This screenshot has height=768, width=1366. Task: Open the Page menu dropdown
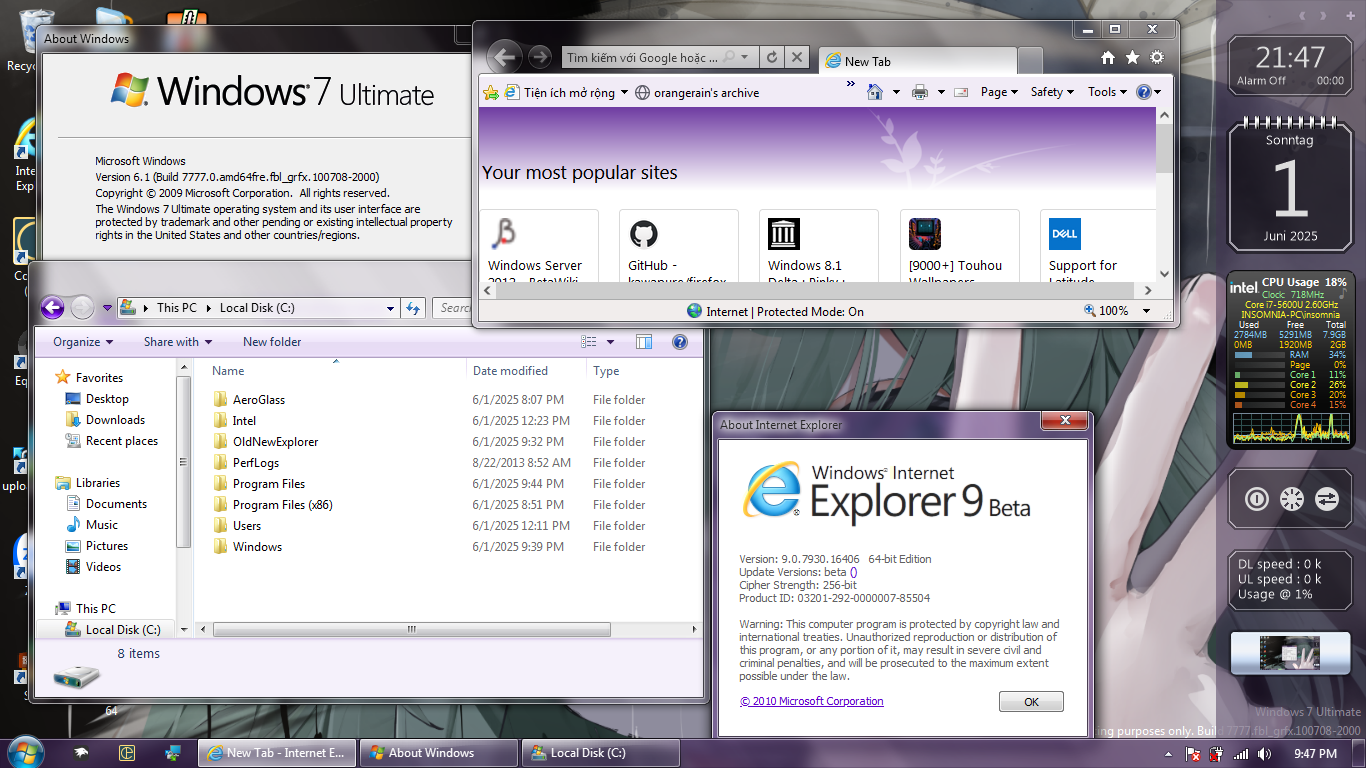(x=999, y=92)
